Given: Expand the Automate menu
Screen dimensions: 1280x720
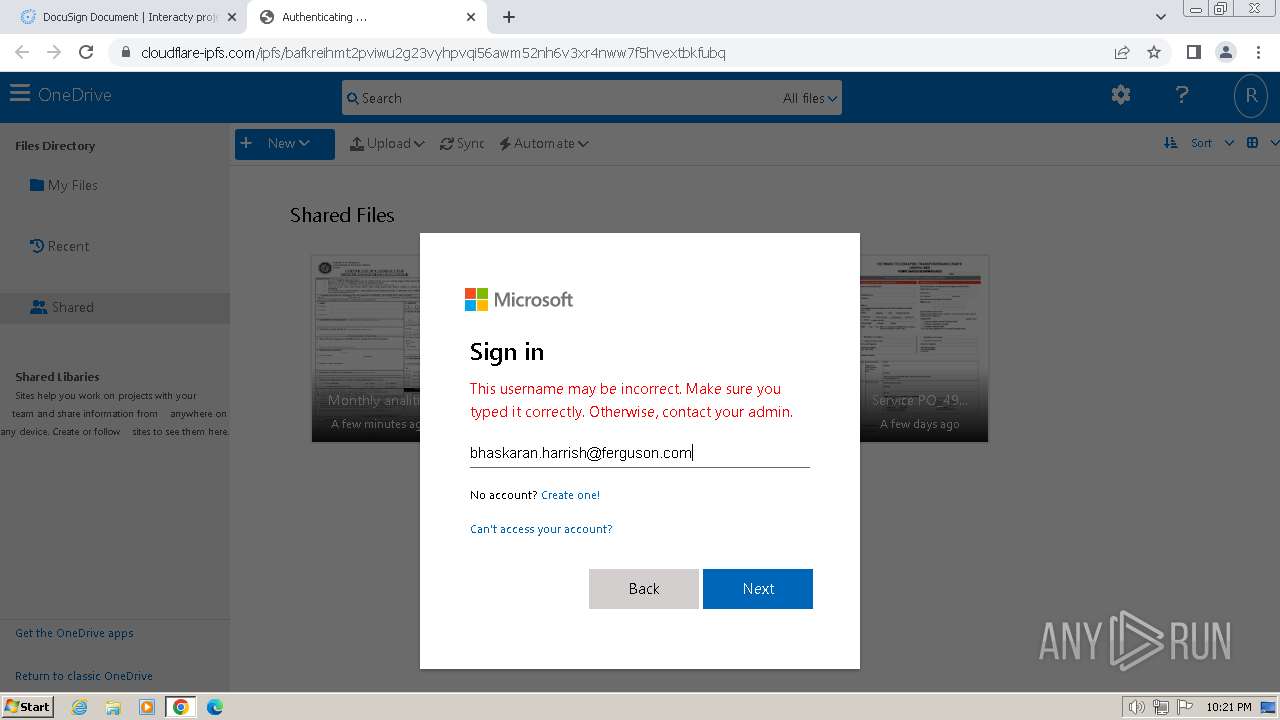Looking at the screenshot, I should click(x=544, y=144).
